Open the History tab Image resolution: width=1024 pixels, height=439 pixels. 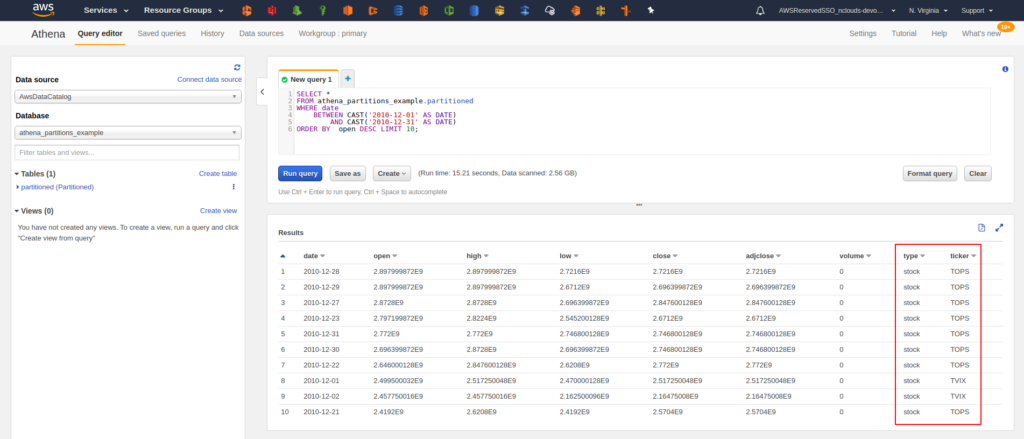click(x=212, y=33)
